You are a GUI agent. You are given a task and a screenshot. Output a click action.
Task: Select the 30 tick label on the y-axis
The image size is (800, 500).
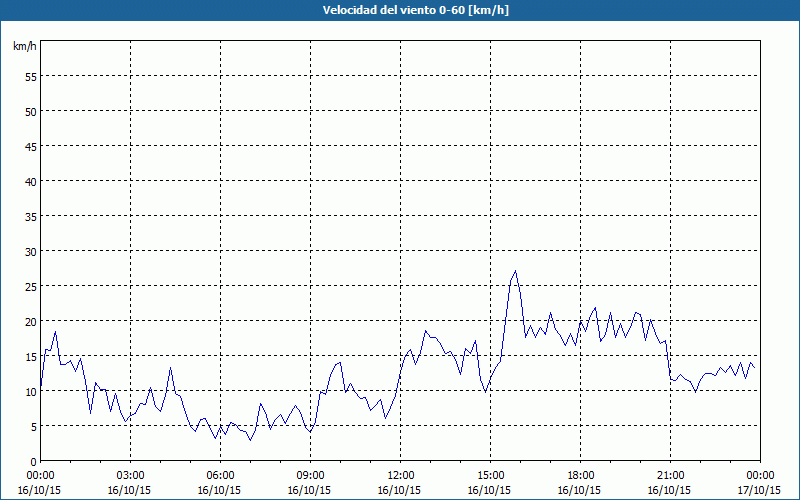tap(30, 251)
